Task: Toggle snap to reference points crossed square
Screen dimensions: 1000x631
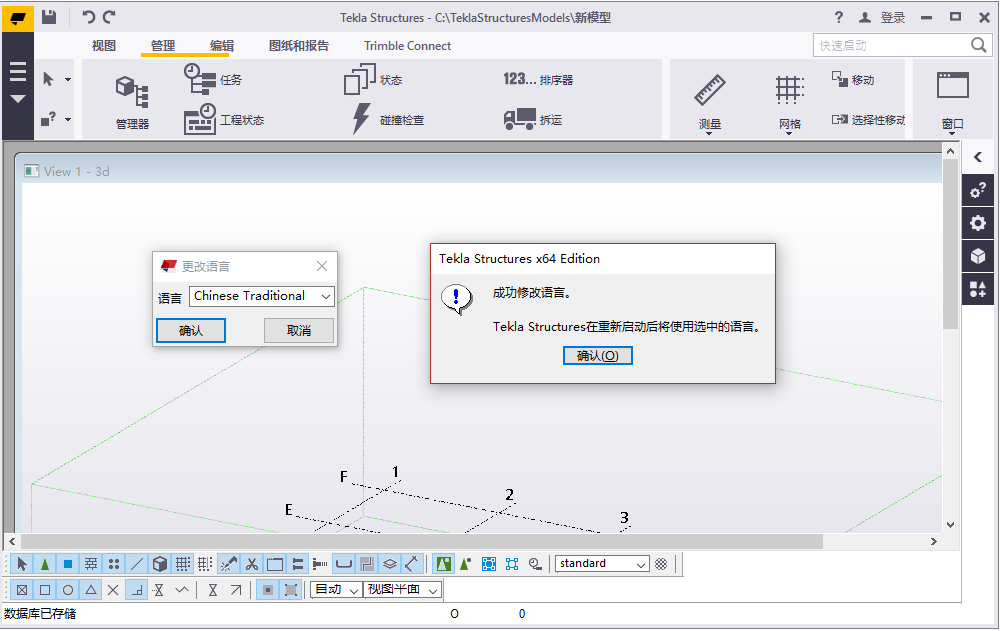Action: [x=22, y=590]
